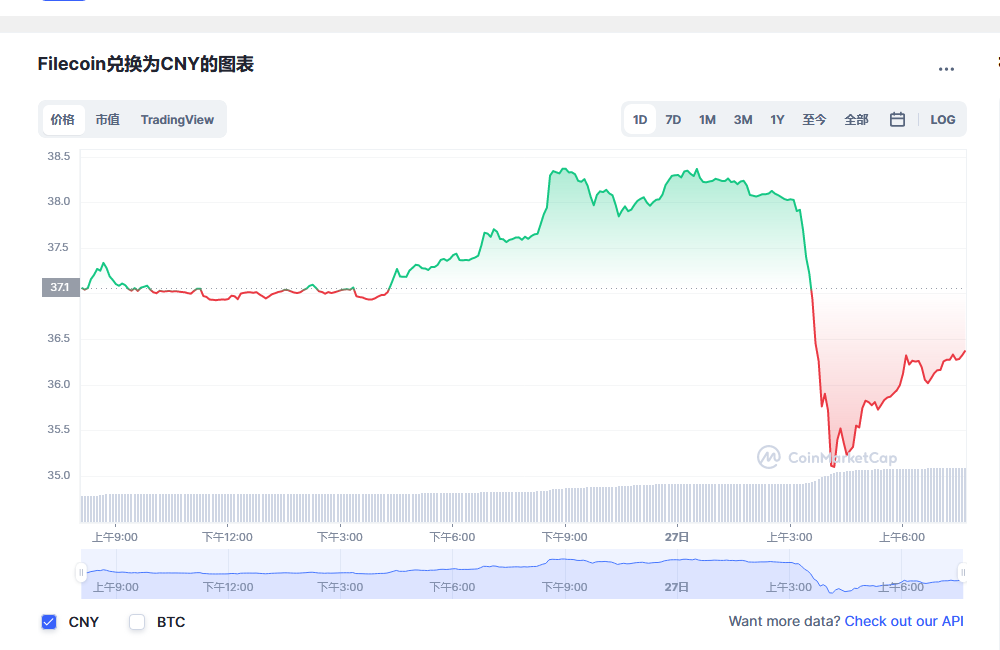Disable the CNY checkbox
The image size is (1000, 650).
[49, 622]
